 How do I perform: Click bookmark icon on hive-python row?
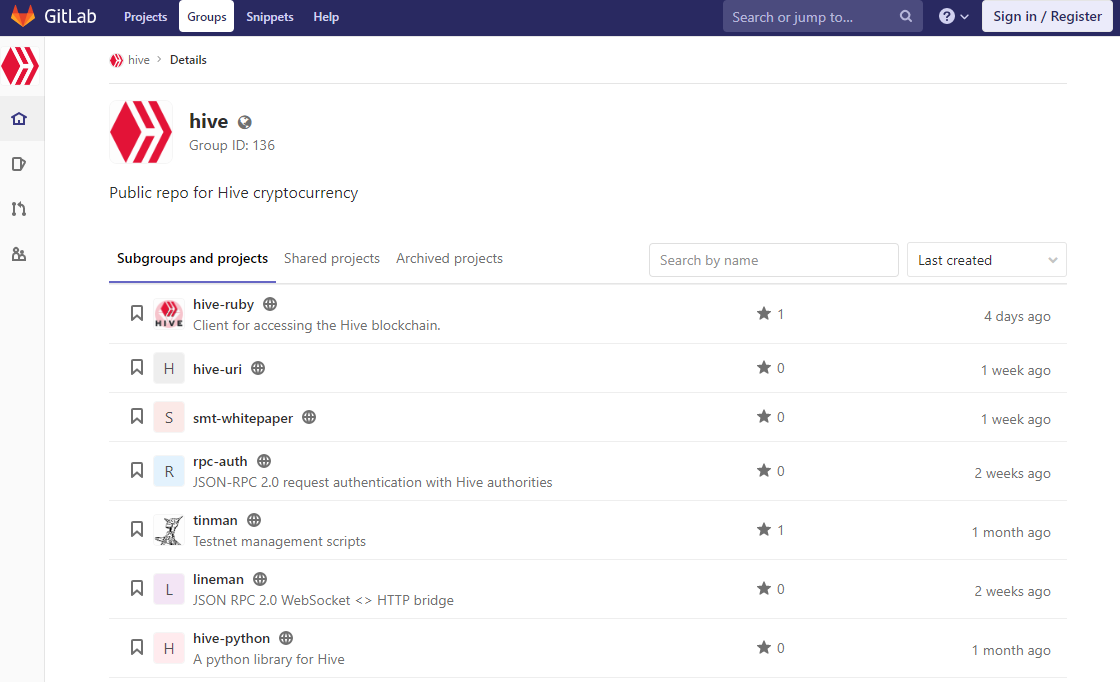click(x=136, y=648)
